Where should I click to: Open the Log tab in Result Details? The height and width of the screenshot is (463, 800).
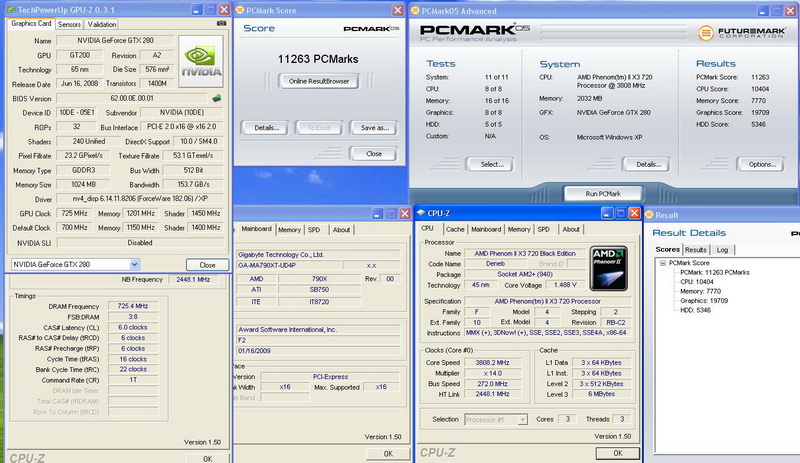[x=722, y=250]
